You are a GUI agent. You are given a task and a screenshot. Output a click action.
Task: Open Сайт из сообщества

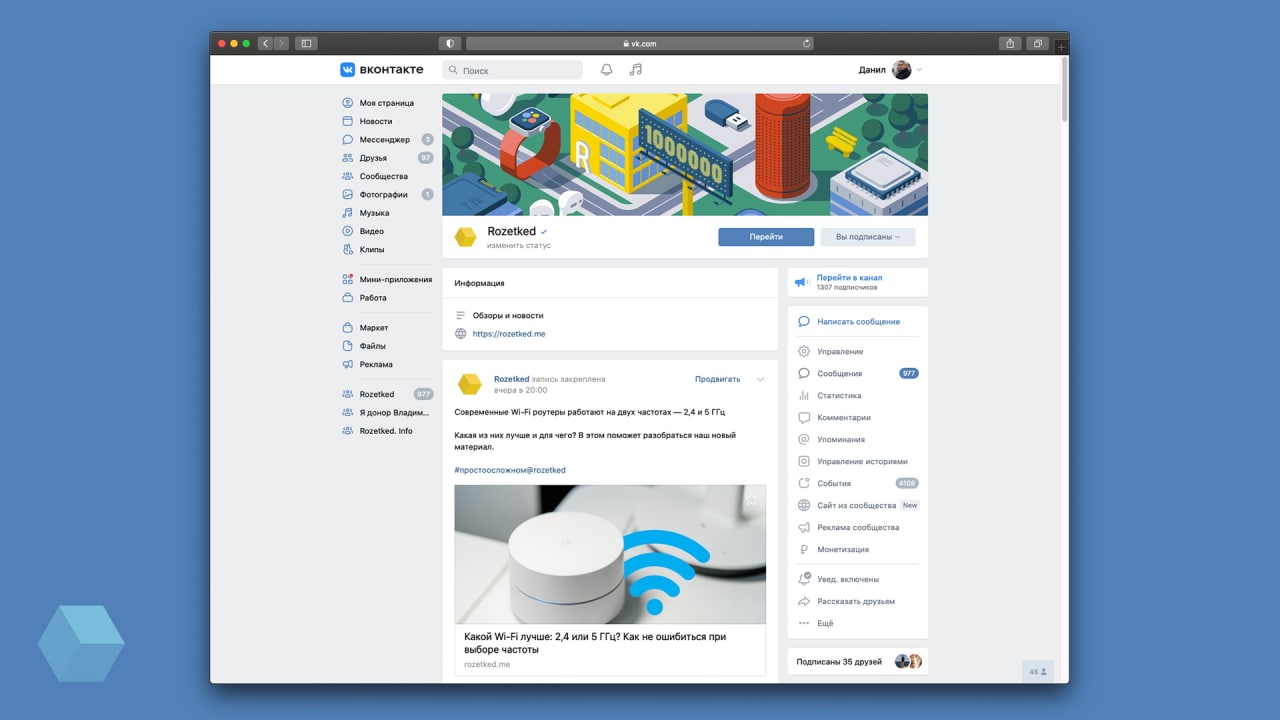[858, 506]
